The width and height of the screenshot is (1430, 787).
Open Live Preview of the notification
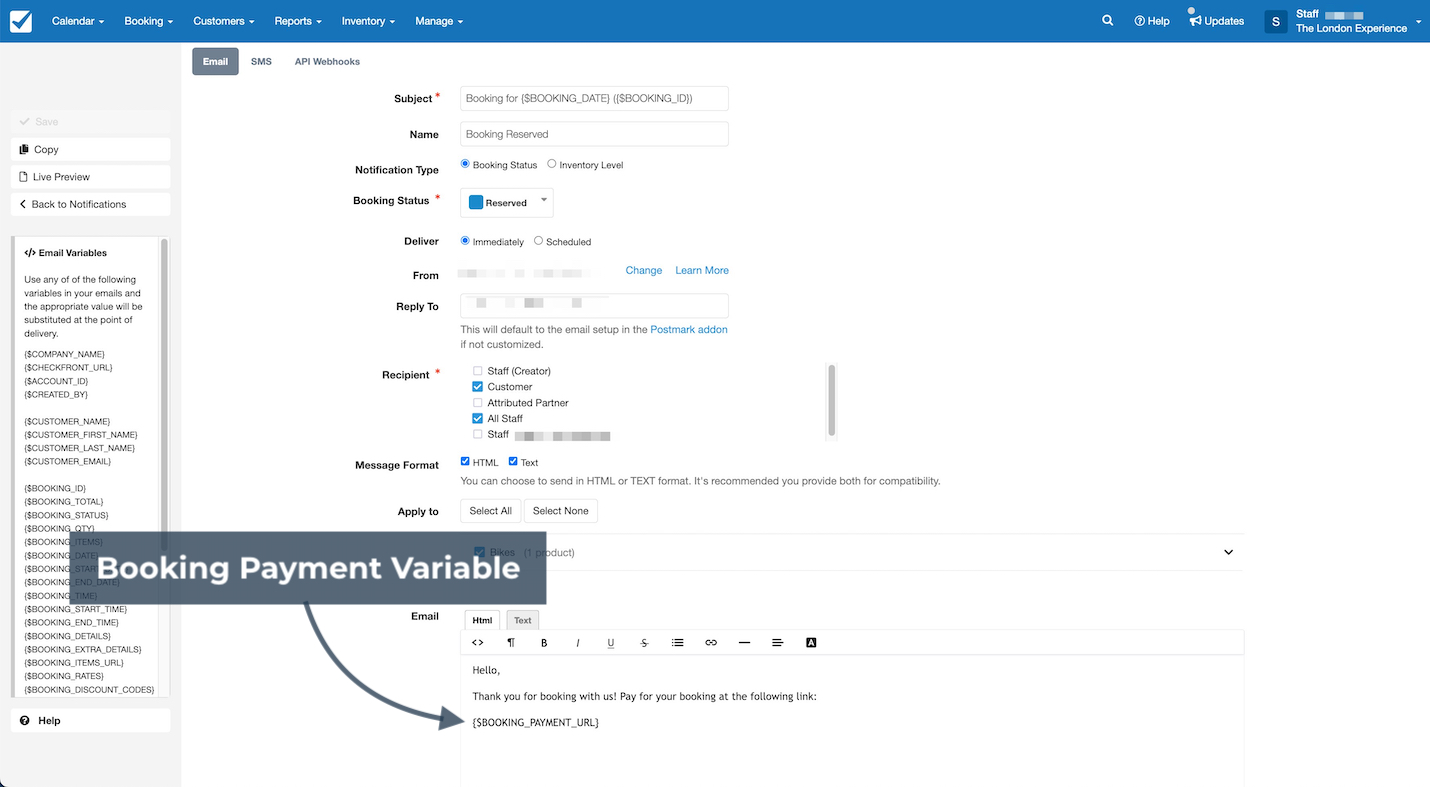point(91,176)
